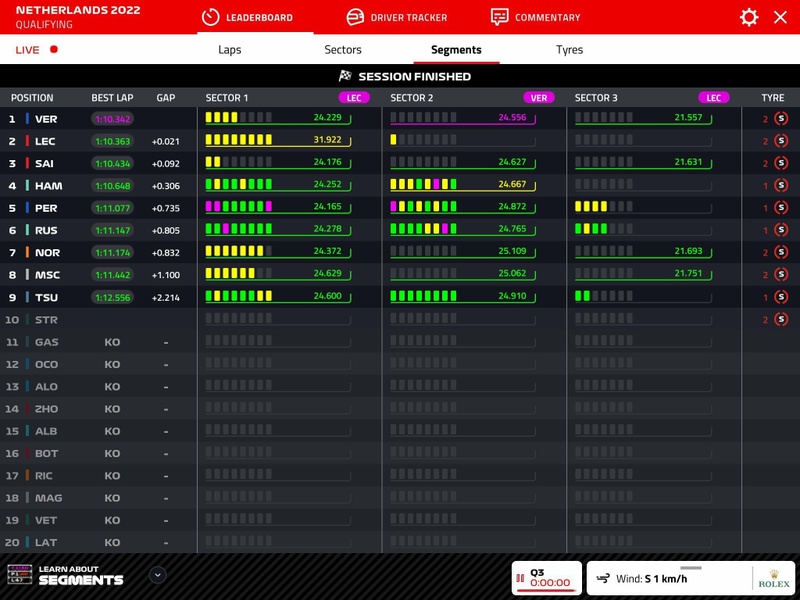
Task: Select driver NOR in position 7
Action: tap(47, 253)
